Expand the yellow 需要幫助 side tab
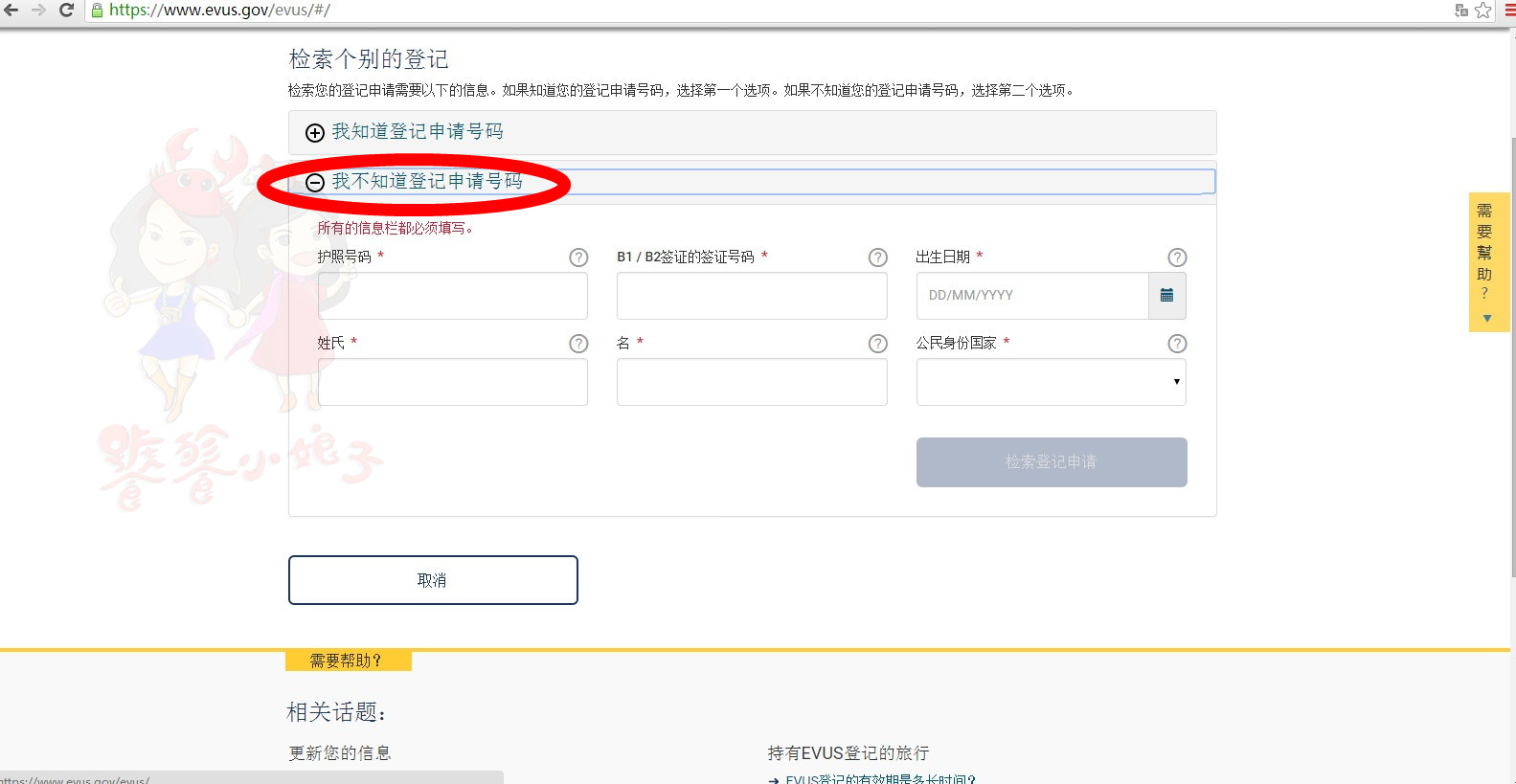This screenshot has height=784, width=1516. pyautogui.click(x=1485, y=261)
